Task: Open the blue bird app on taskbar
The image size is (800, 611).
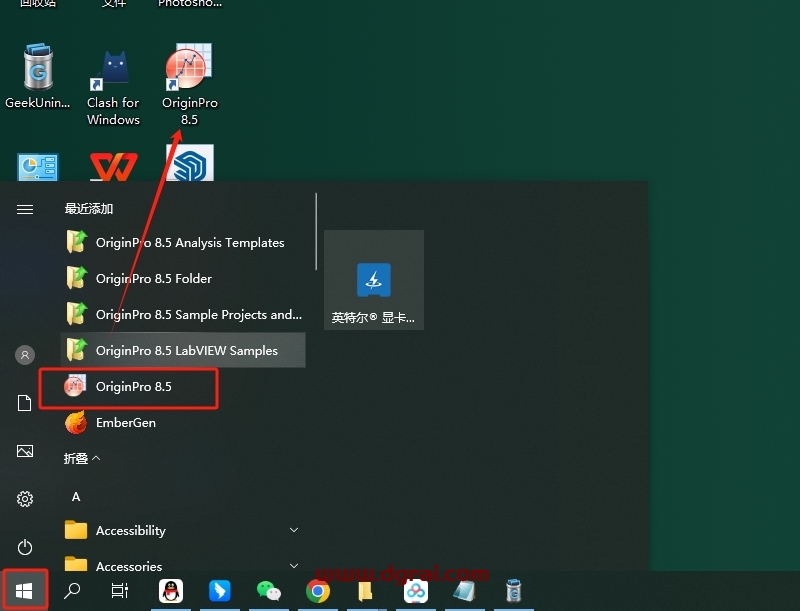Action: [220, 591]
